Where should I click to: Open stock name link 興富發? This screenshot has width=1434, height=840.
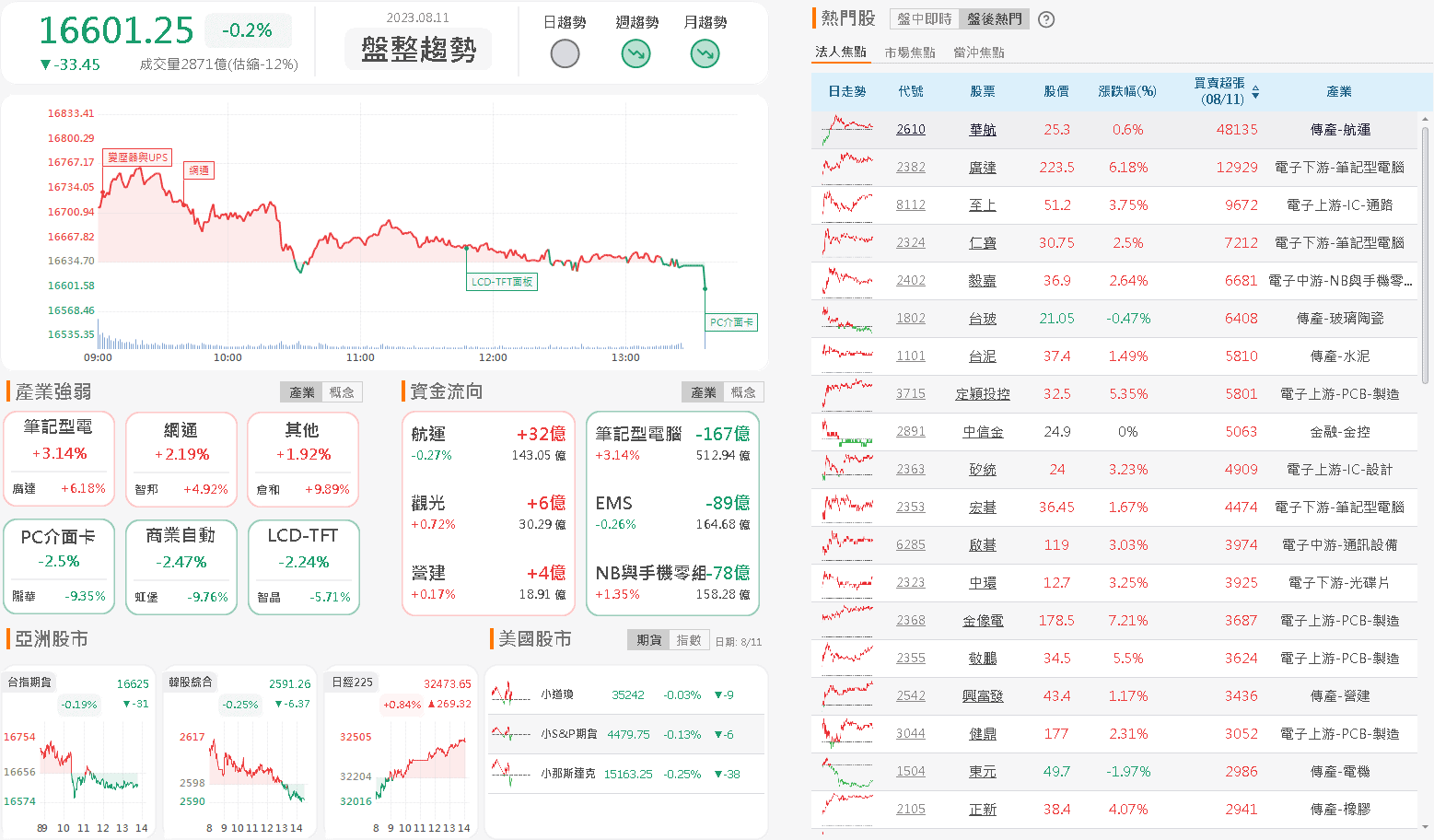click(x=983, y=696)
